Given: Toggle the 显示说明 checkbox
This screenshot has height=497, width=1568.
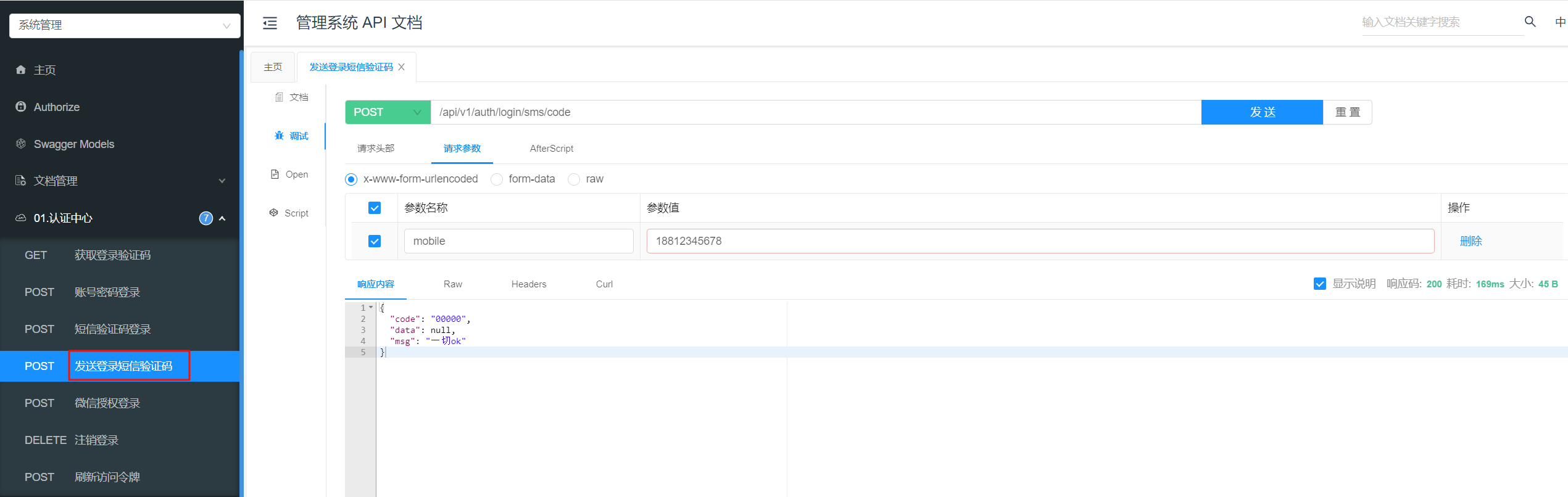Looking at the screenshot, I should point(1320,284).
